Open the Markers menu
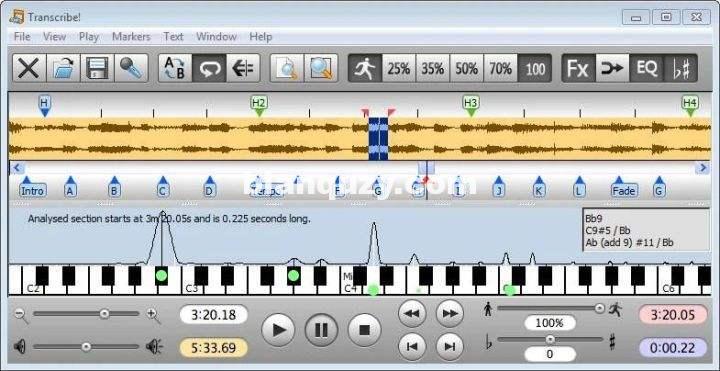Screen dimensions: 720x371 [131, 37]
